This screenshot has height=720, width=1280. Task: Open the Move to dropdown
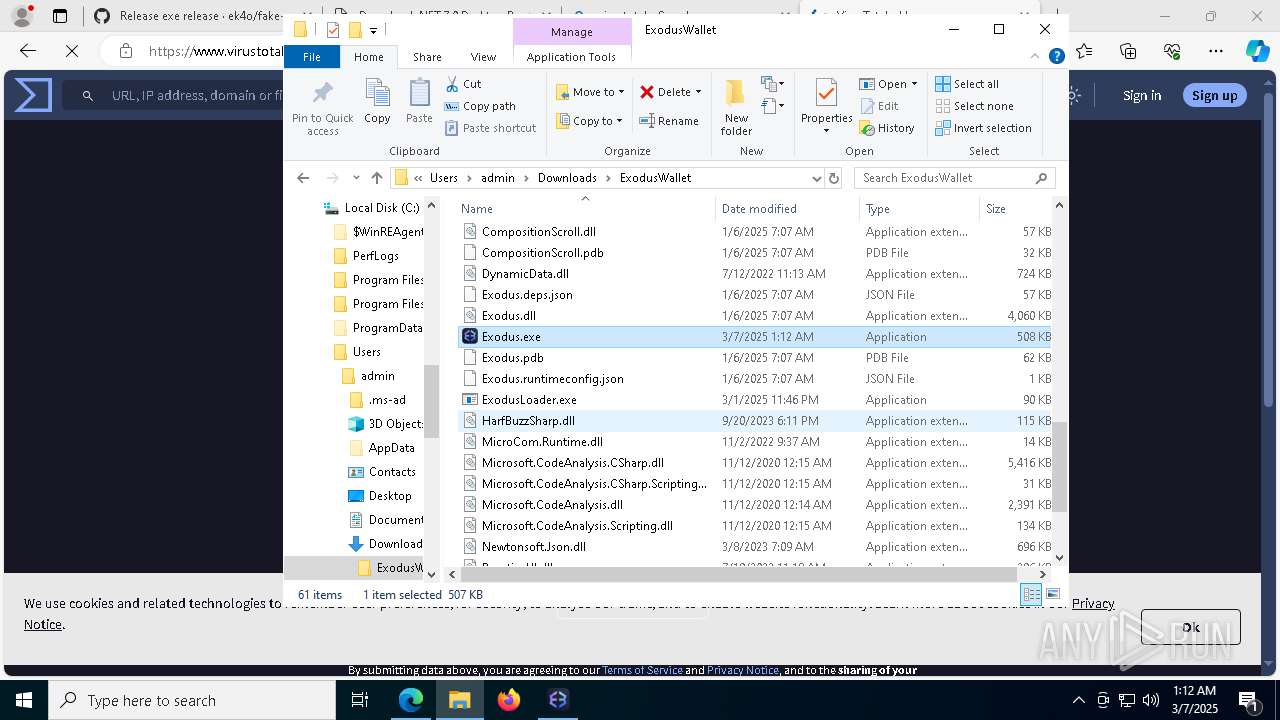[590, 92]
